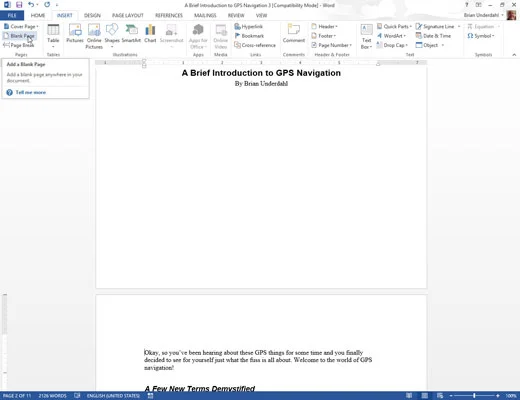520x400 pixels.
Task: Open the Cover Page dropdown
Action: point(21,26)
